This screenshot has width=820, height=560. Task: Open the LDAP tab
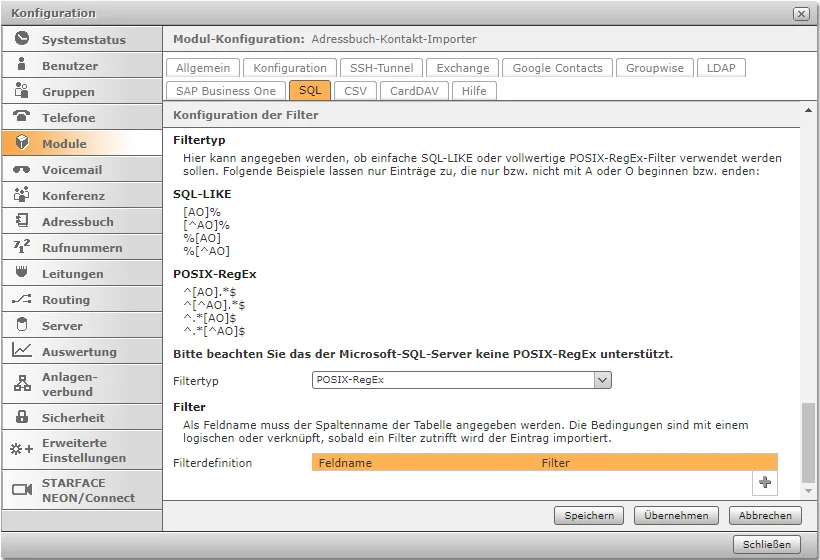click(720, 68)
